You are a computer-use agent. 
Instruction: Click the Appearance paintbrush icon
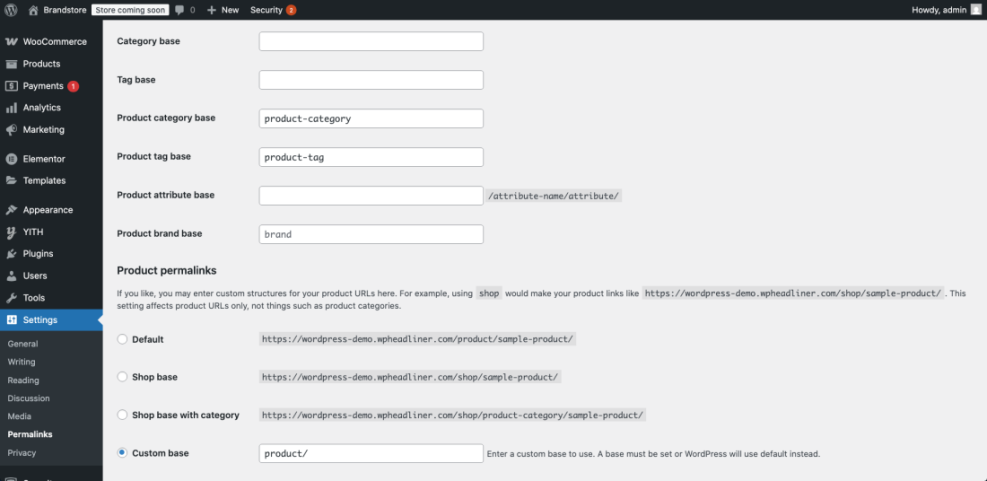pyautogui.click(x=11, y=210)
